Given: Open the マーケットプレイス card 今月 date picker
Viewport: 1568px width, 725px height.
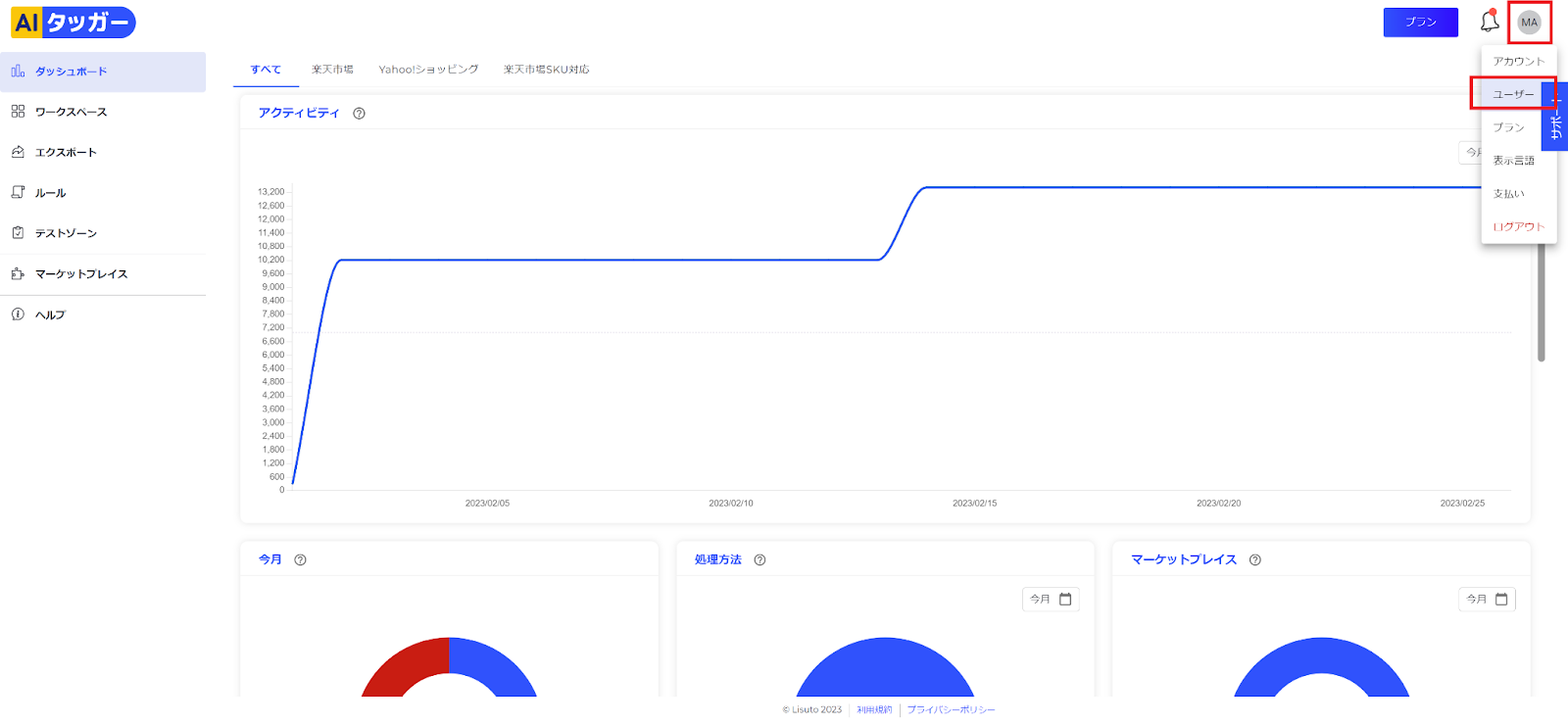Looking at the screenshot, I should (1487, 600).
